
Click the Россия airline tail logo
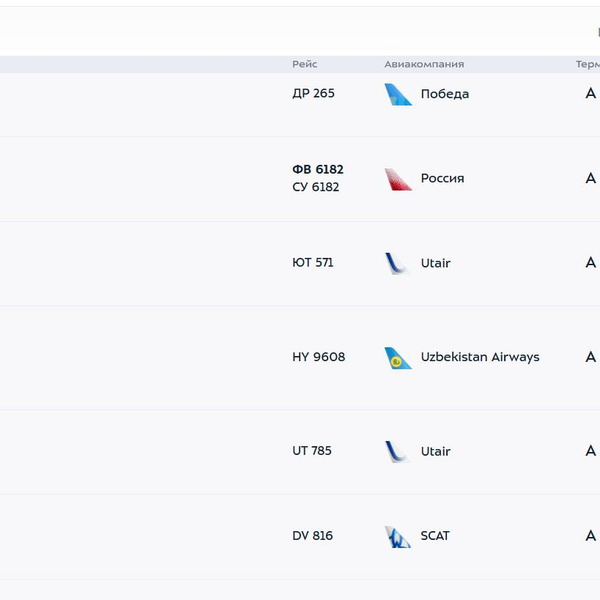point(398,179)
